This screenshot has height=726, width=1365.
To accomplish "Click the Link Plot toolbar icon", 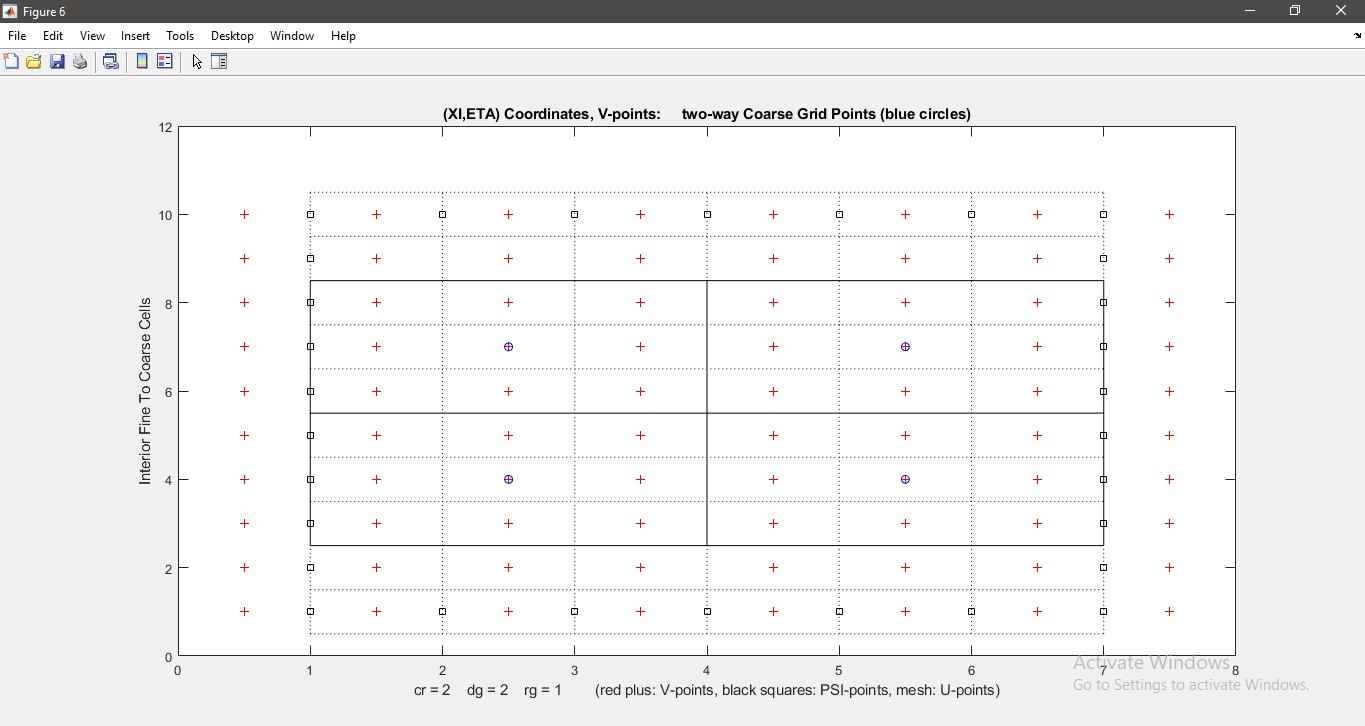I will [x=111, y=62].
